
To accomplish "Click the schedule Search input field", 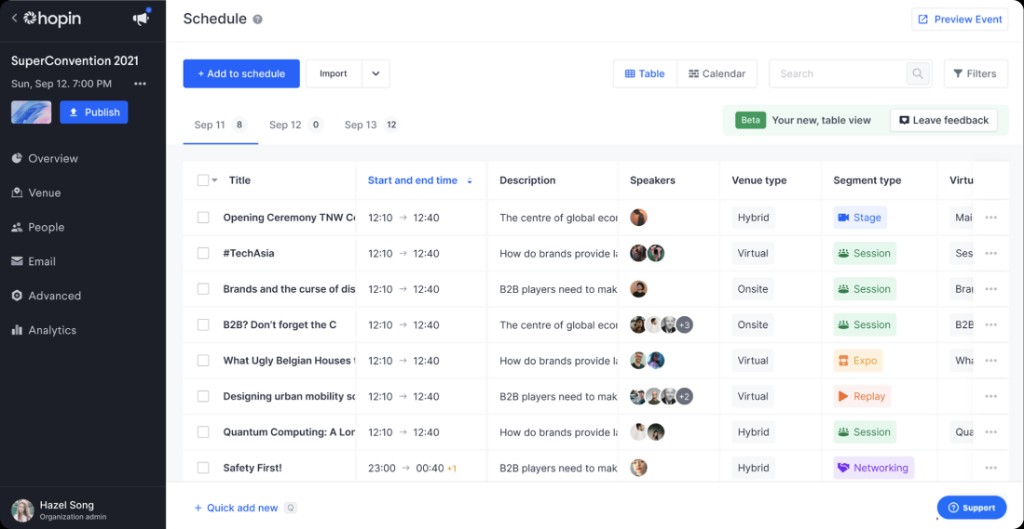I will coord(839,74).
